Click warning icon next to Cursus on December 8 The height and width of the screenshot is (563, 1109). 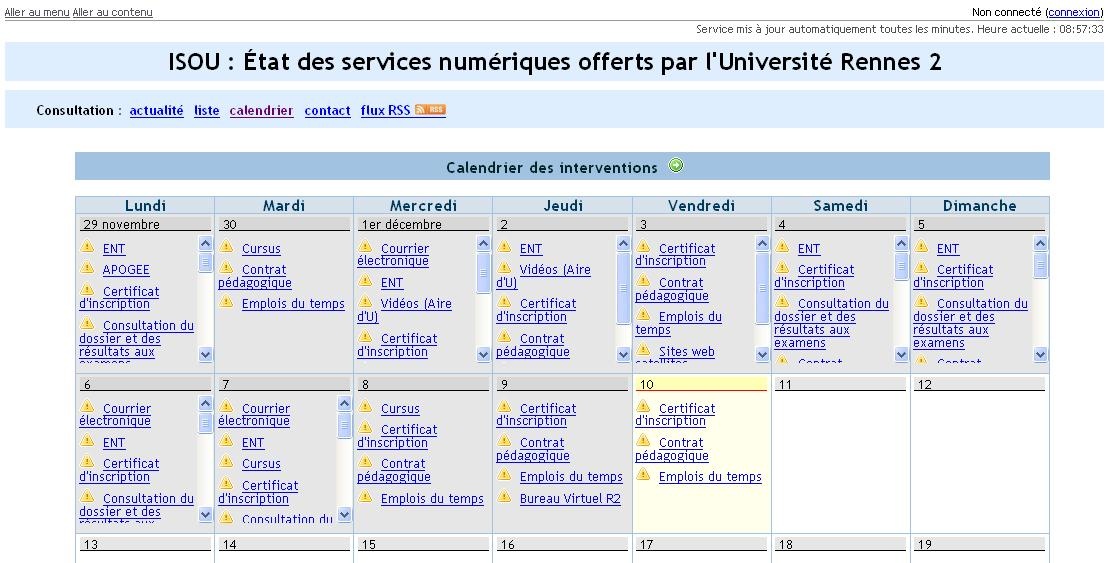point(365,408)
